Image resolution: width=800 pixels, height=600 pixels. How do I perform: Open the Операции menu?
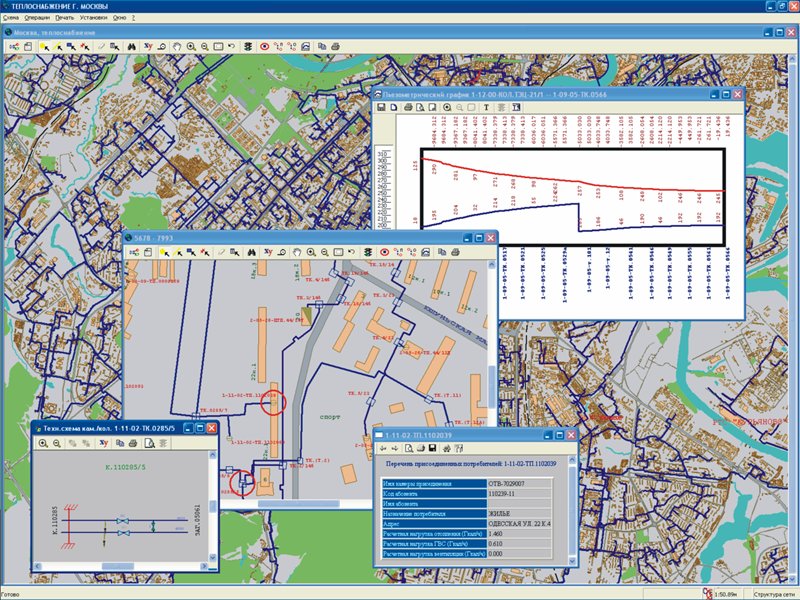point(41,19)
